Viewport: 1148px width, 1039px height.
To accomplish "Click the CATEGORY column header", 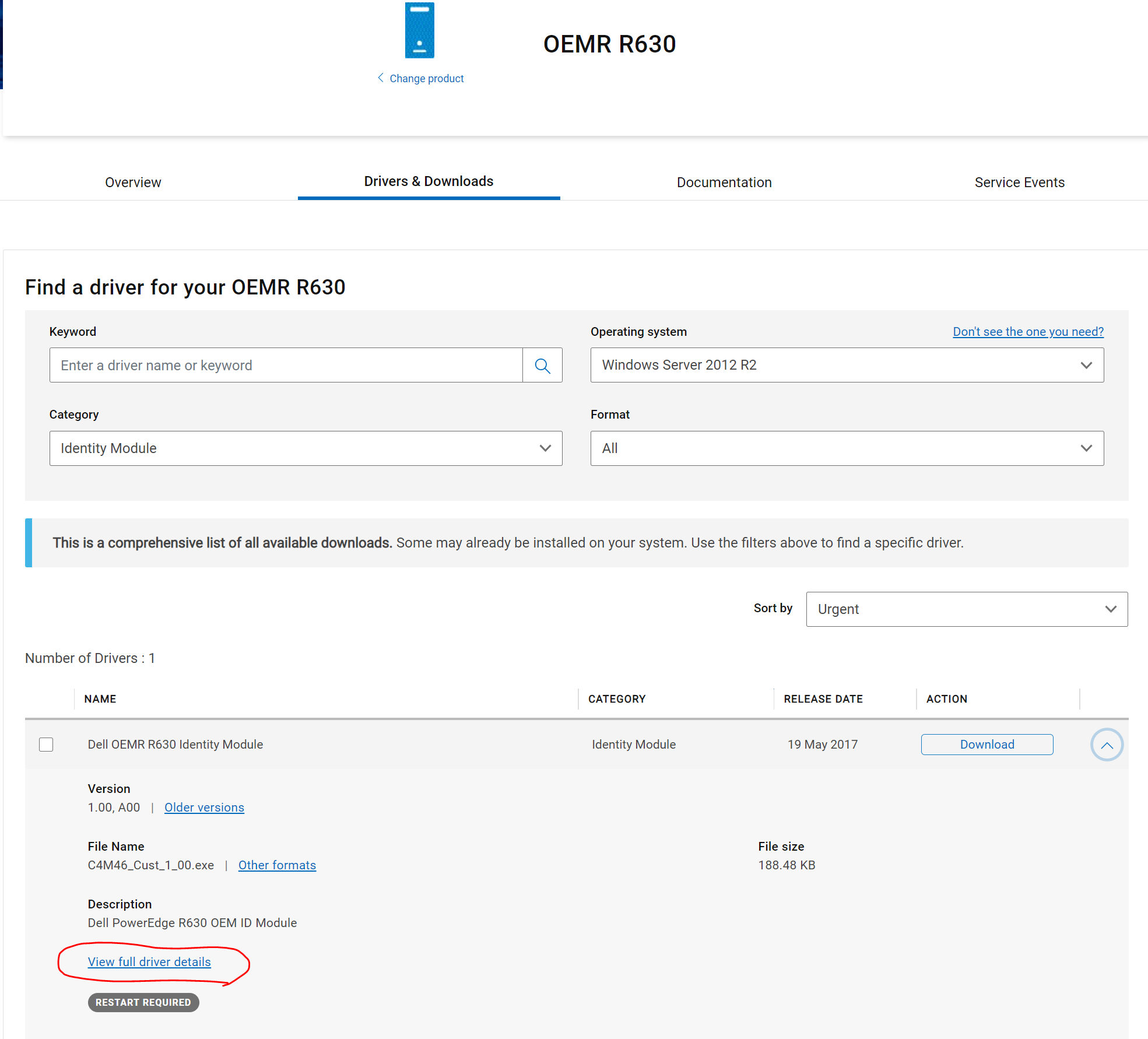I will point(617,699).
